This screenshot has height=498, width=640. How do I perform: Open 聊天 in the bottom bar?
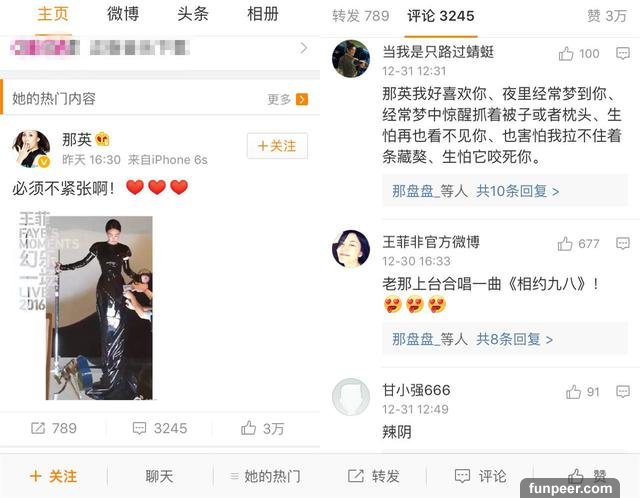159,476
